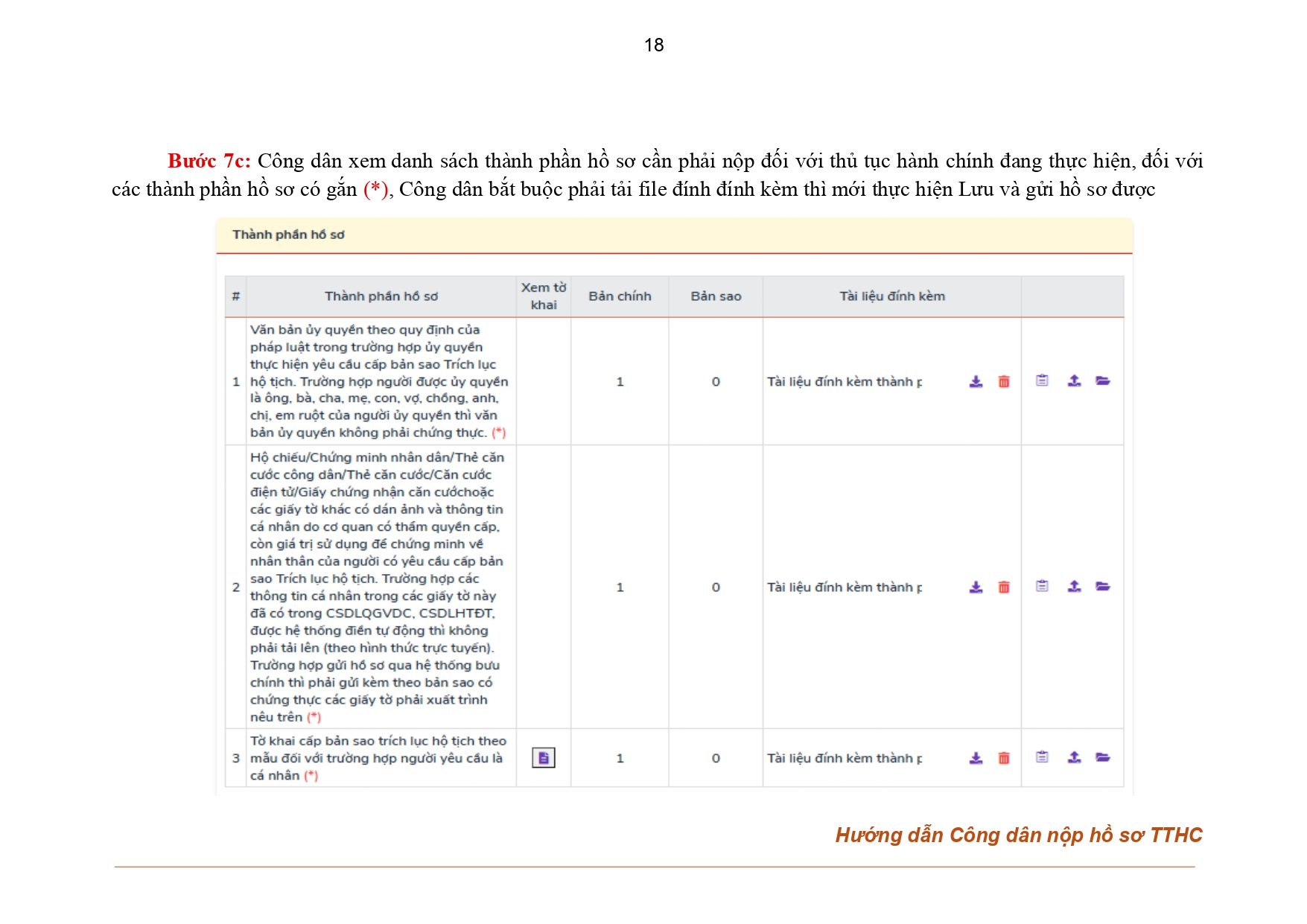Open the folder icon in row 2

click(1103, 586)
